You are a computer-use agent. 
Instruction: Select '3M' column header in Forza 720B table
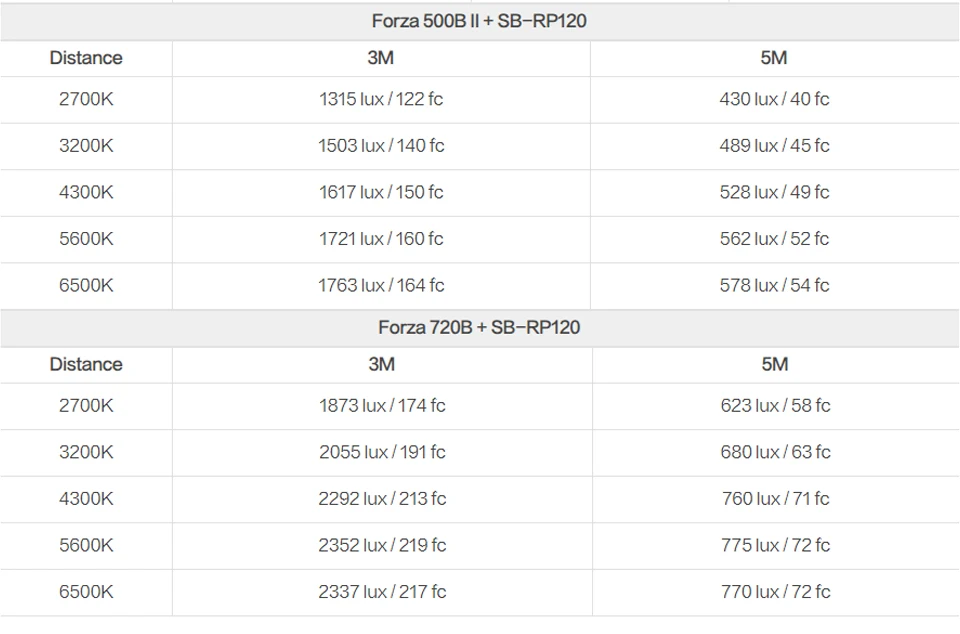pyautogui.click(x=381, y=364)
